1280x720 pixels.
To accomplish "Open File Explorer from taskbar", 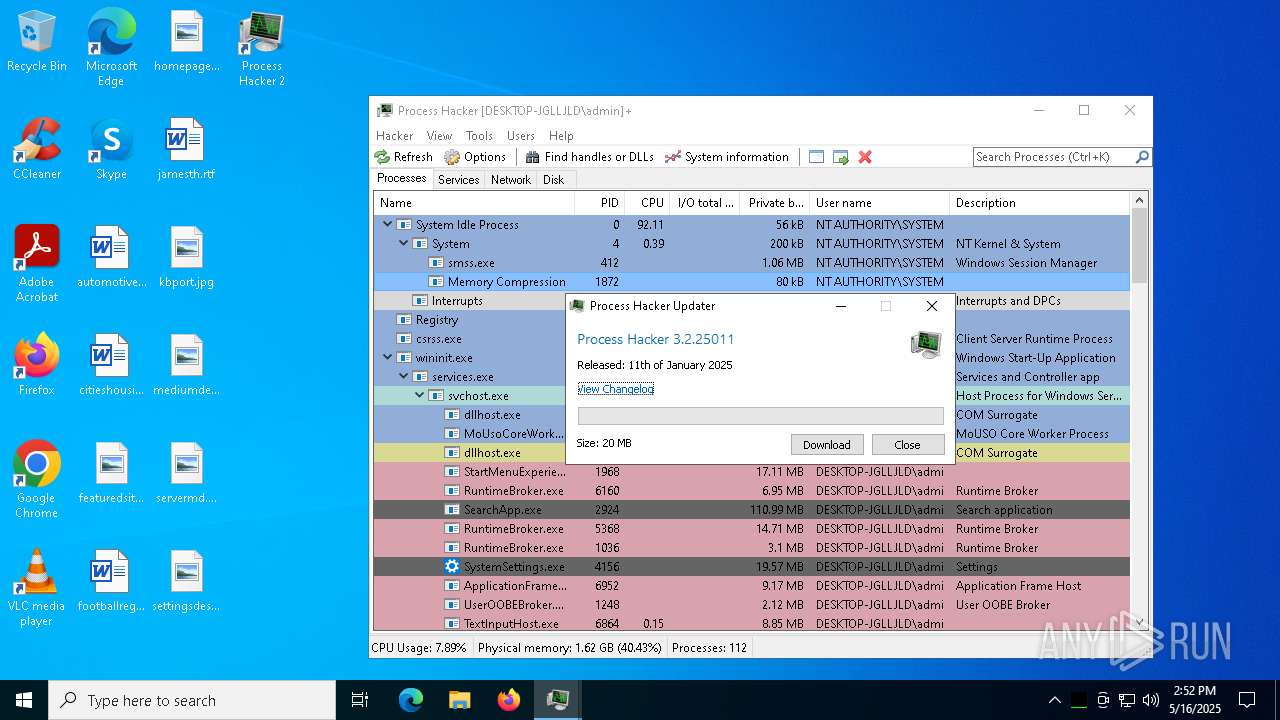I will (459, 700).
